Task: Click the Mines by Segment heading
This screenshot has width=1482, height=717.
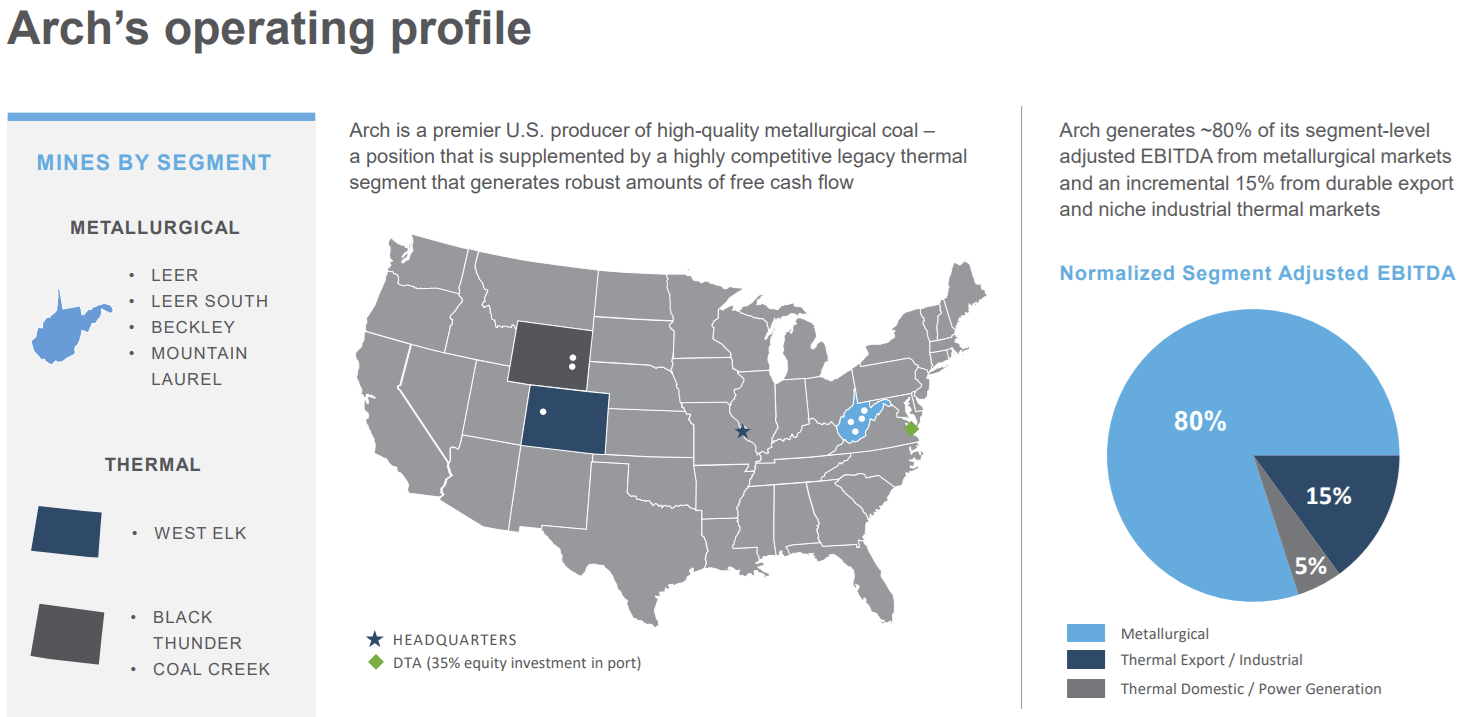Action: 154,163
